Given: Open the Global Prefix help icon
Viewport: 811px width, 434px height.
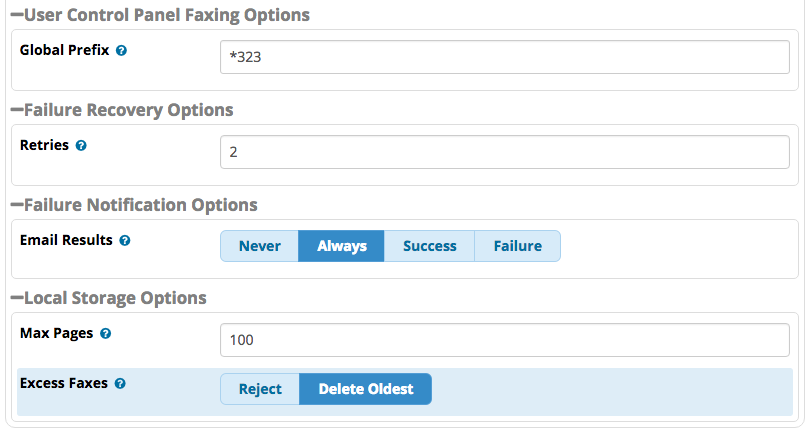Looking at the screenshot, I should pyautogui.click(x=121, y=51).
